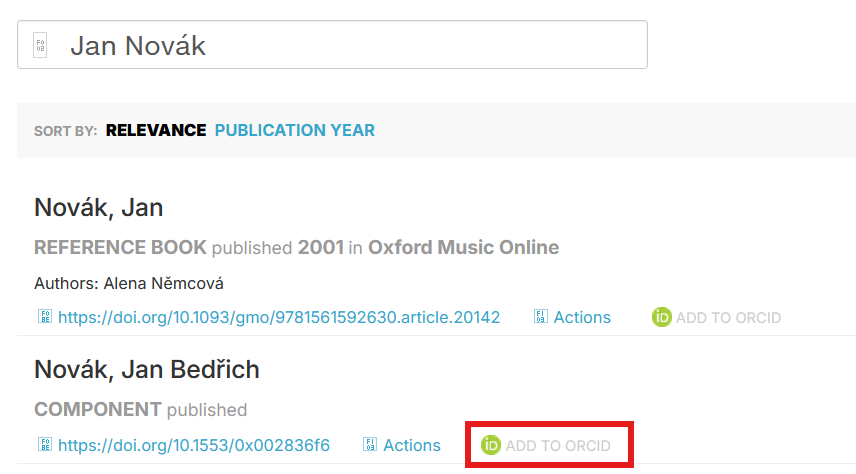This screenshot has width=856, height=474.
Task: Click the icon before the 10.1093 DOI link
Action: [45, 316]
